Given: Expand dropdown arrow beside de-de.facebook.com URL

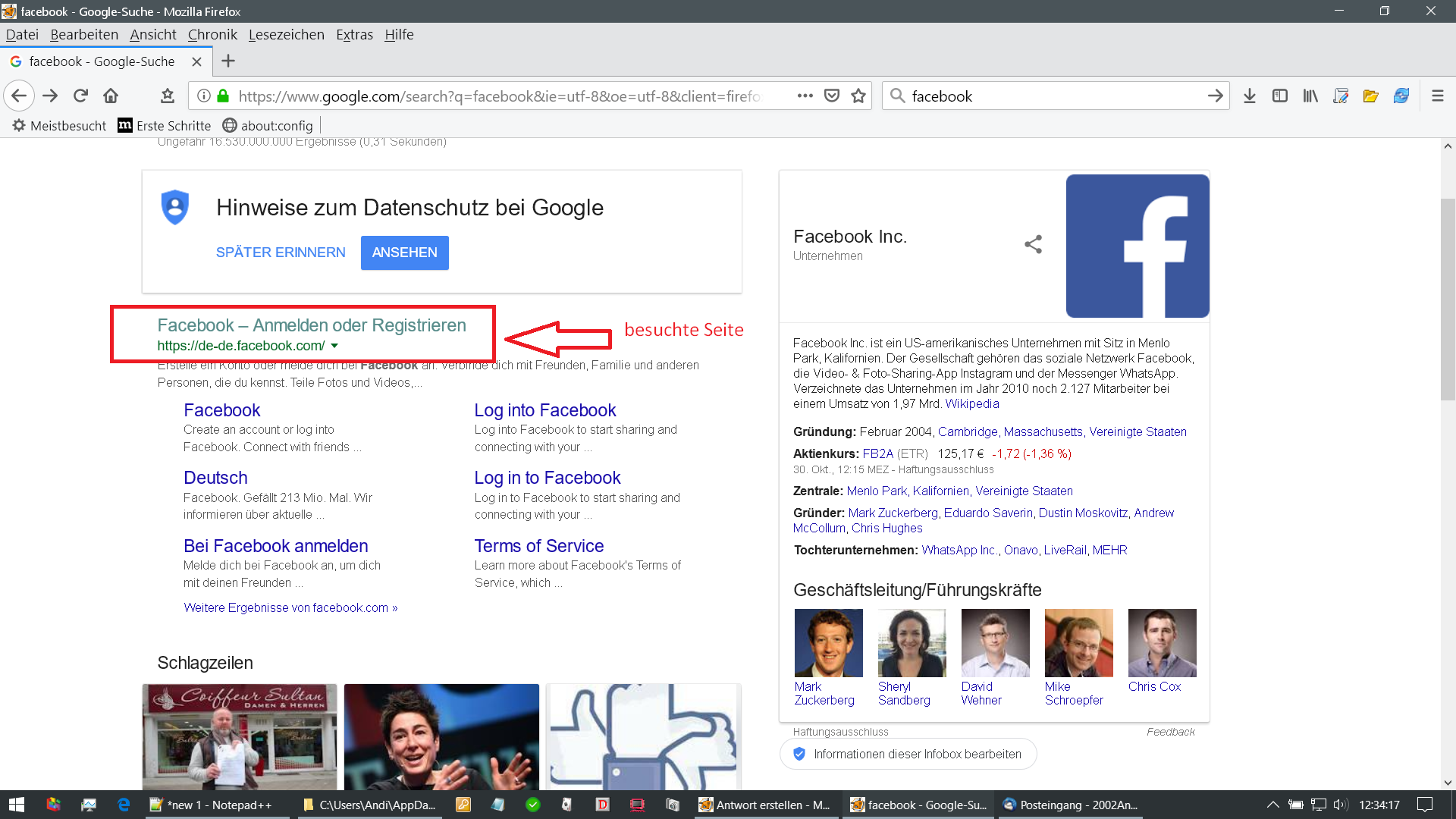Looking at the screenshot, I should tap(334, 346).
